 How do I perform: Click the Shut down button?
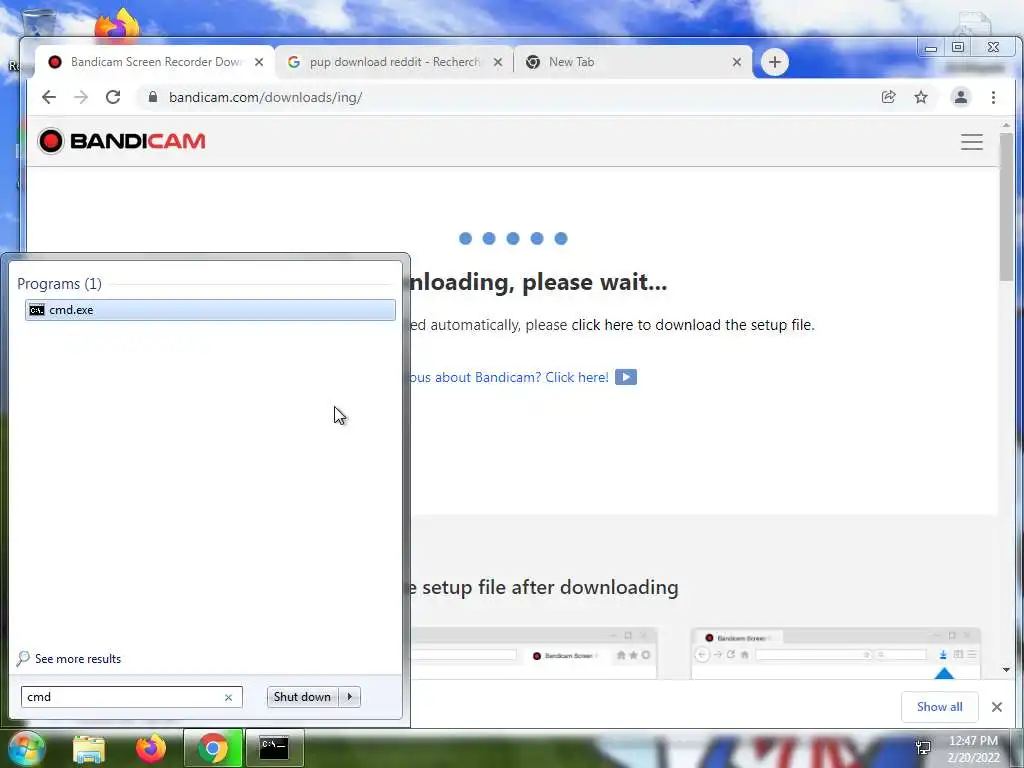pos(302,697)
